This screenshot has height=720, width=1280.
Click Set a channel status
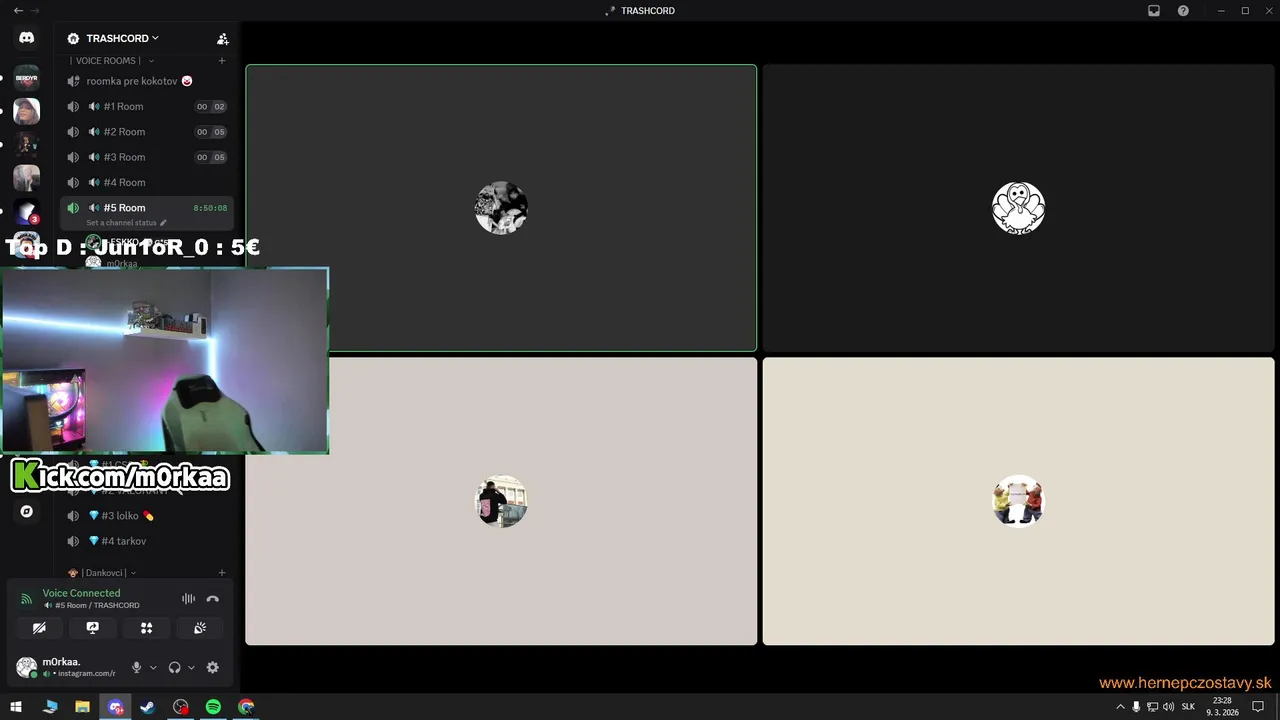point(126,223)
